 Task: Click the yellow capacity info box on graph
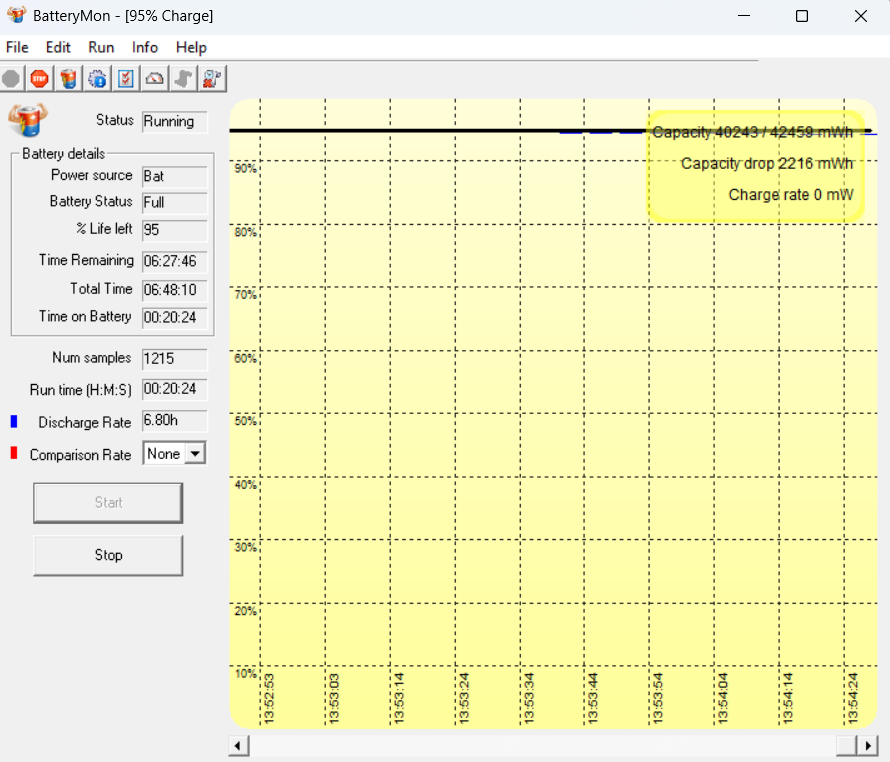coord(755,164)
